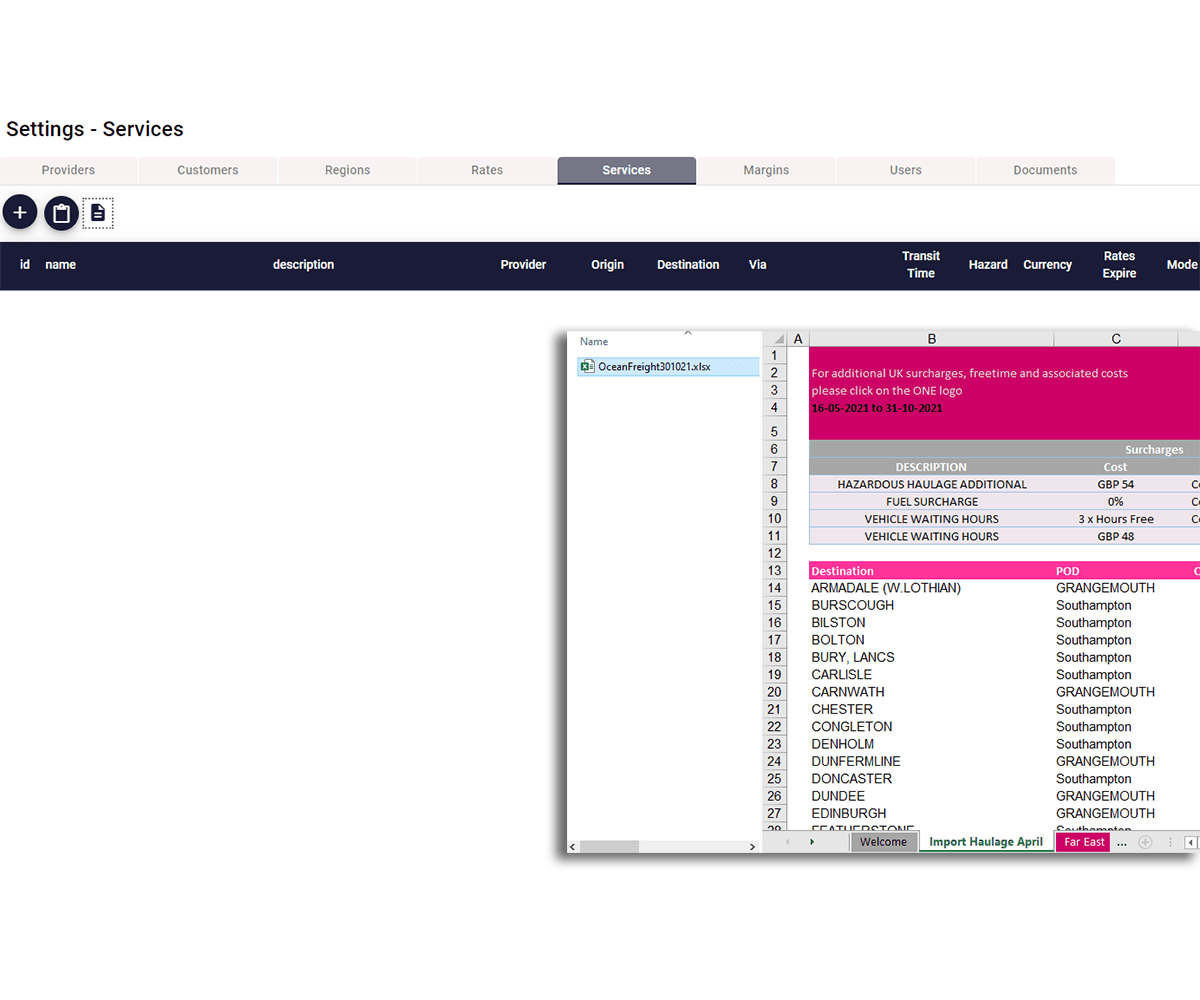Click the sheet tab next arrow
Image resolution: width=1200 pixels, height=1000 pixels.
[x=812, y=842]
